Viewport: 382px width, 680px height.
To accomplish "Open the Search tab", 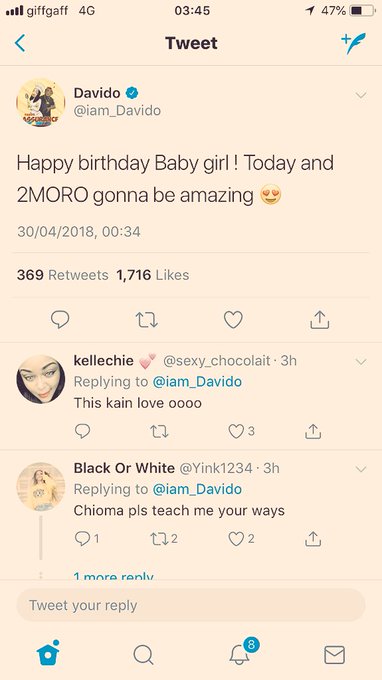I will tap(143, 654).
